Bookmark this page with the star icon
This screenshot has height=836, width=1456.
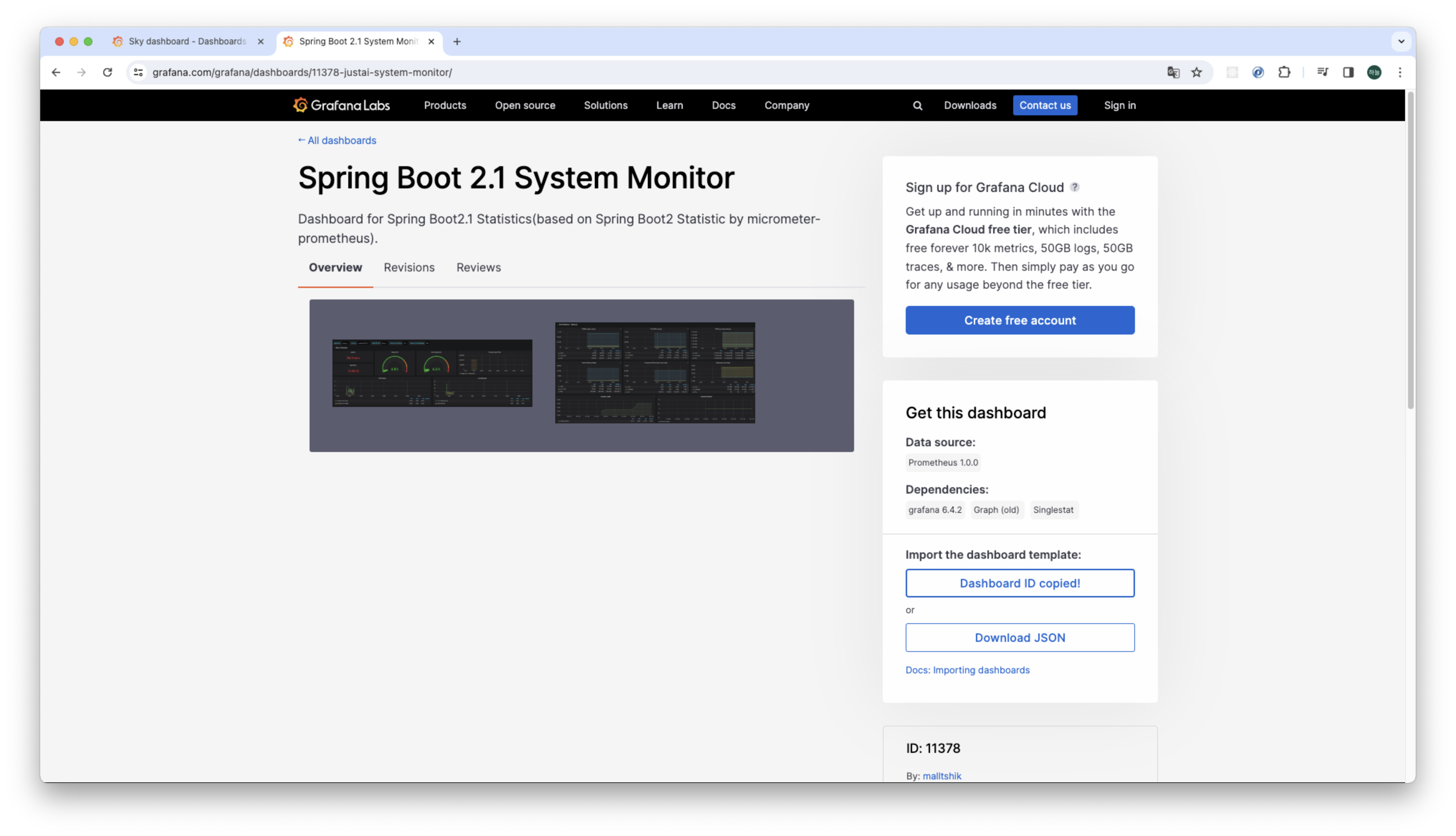(x=1197, y=72)
